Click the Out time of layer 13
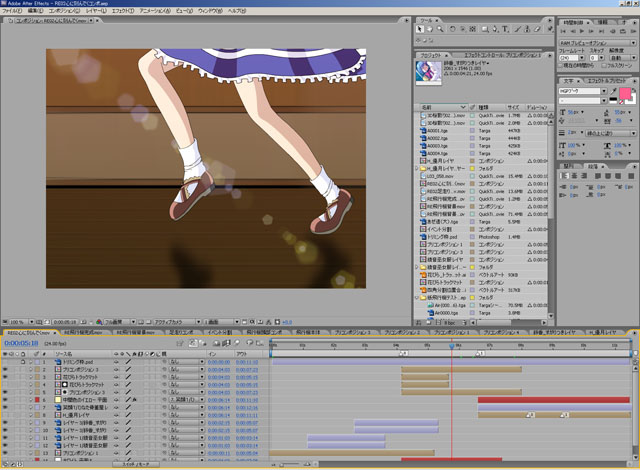 tap(247, 453)
